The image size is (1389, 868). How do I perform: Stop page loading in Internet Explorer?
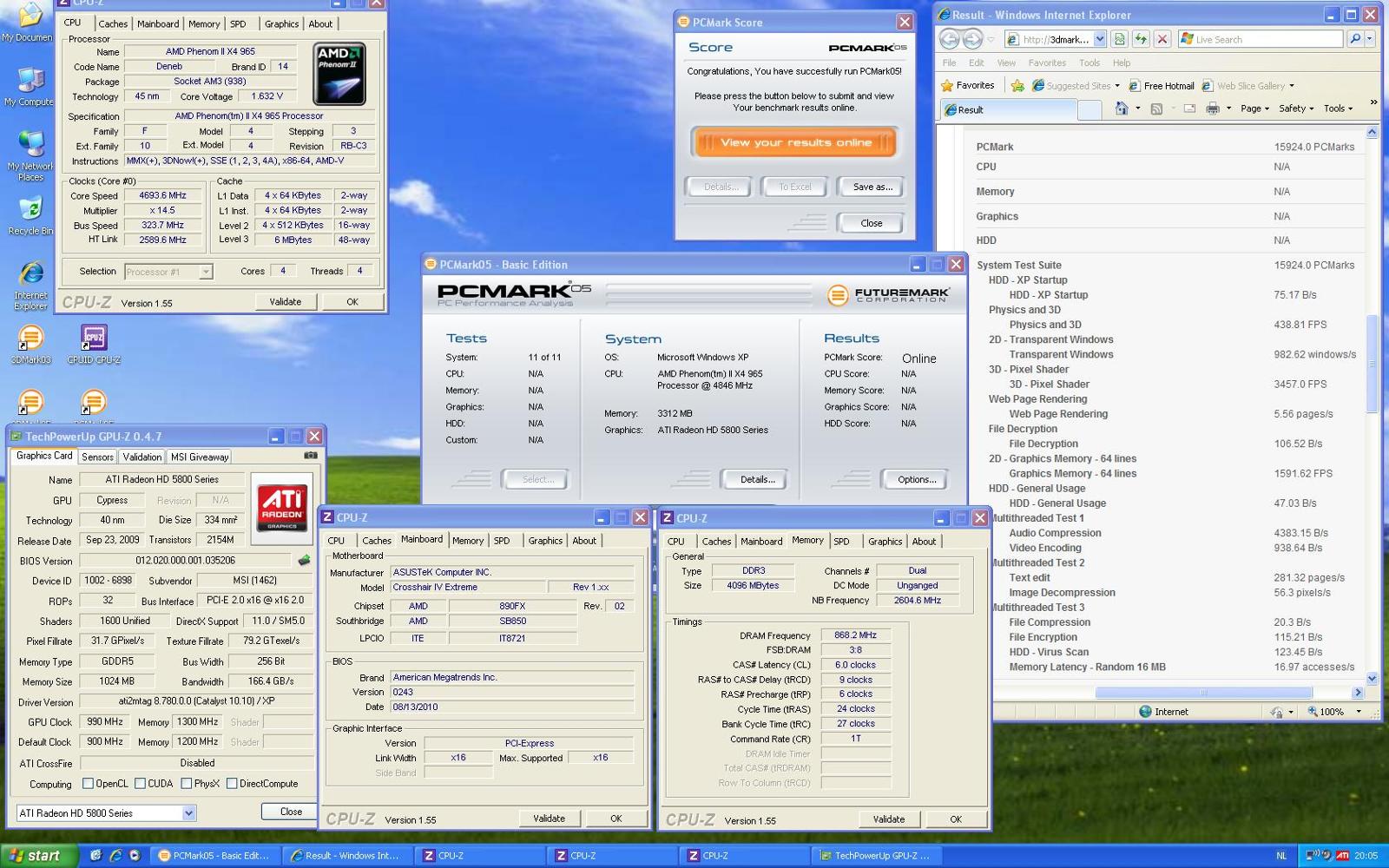[x=1162, y=39]
